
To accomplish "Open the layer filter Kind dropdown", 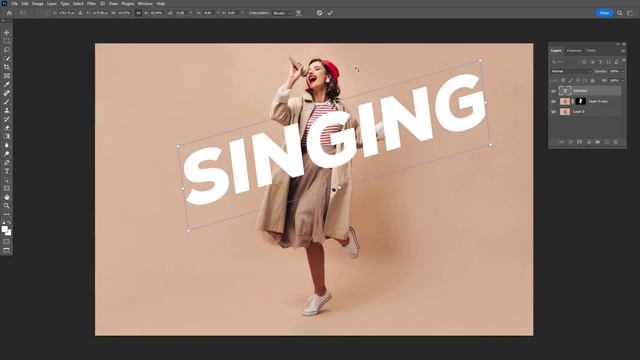I will tap(565, 62).
